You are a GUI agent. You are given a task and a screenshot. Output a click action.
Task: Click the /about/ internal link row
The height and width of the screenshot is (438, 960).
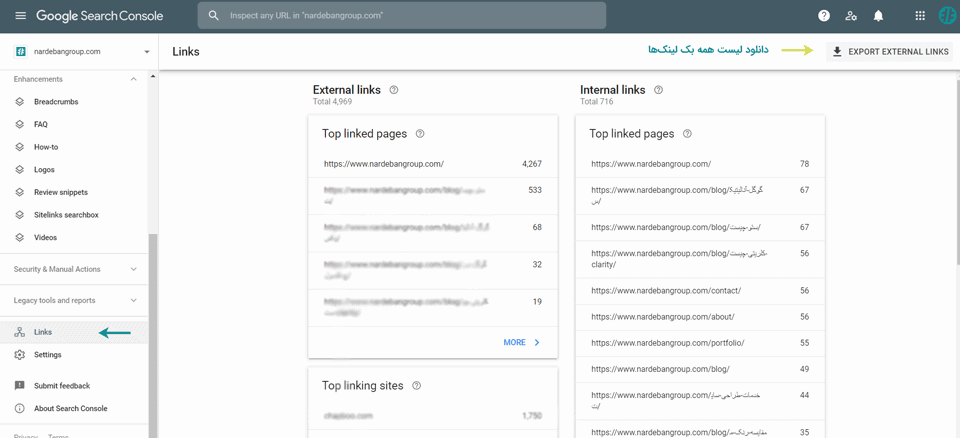pos(700,317)
